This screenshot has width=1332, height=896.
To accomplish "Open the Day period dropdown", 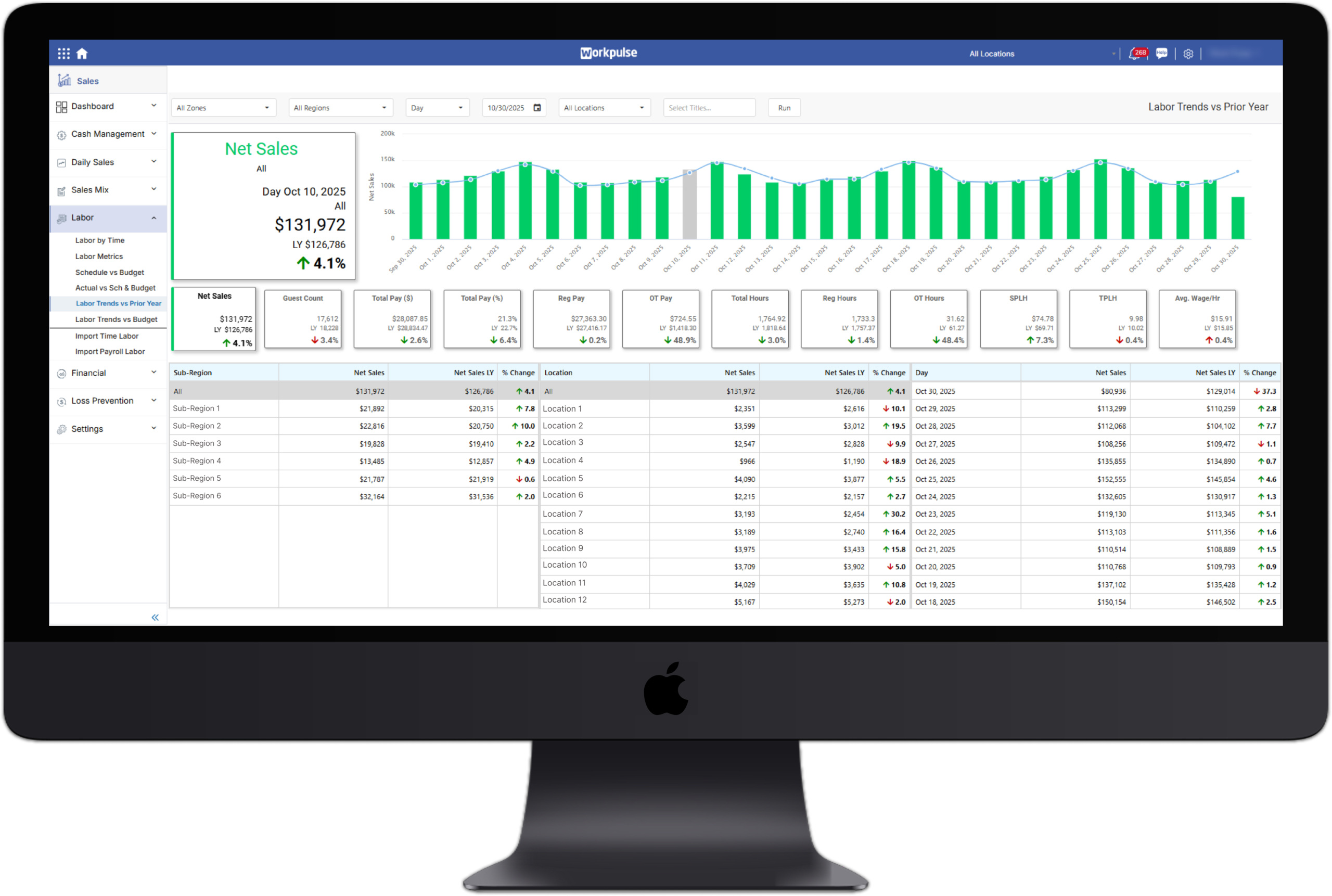I will 437,107.
